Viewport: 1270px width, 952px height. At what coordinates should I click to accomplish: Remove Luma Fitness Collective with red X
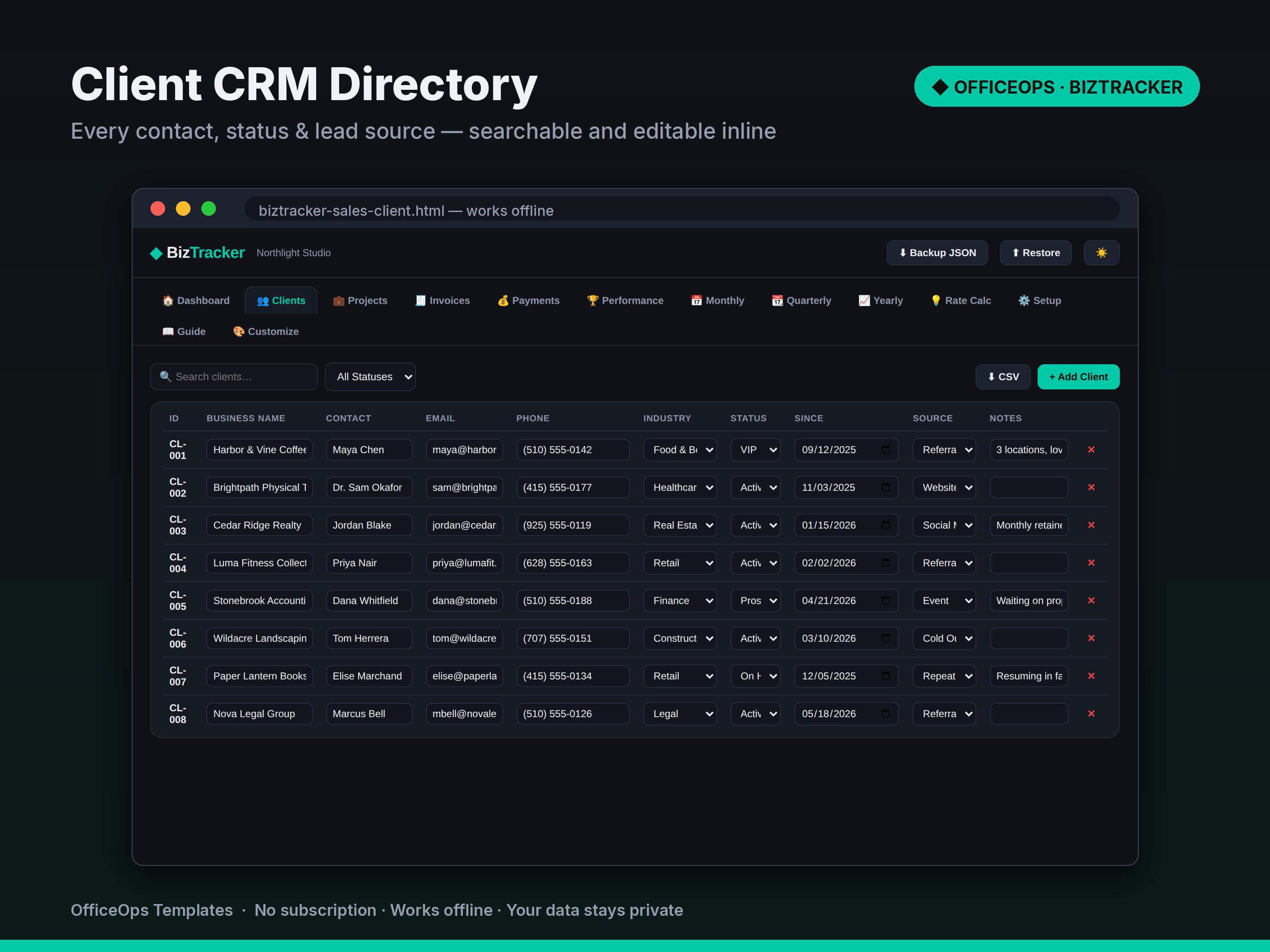pyautogui.click(x=1091, y=563)
